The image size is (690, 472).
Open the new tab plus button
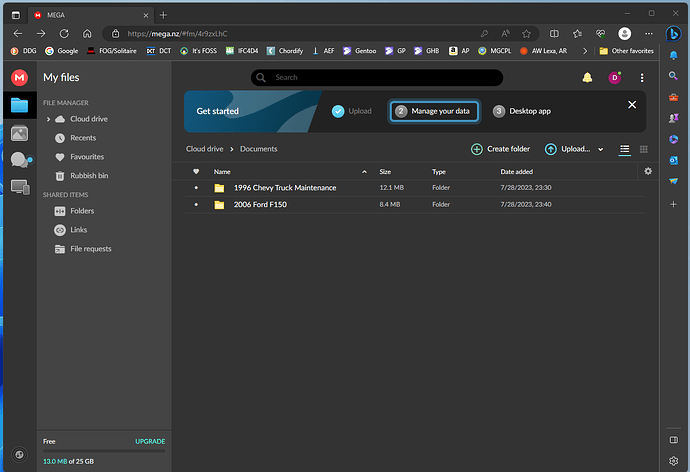[163, 15]
